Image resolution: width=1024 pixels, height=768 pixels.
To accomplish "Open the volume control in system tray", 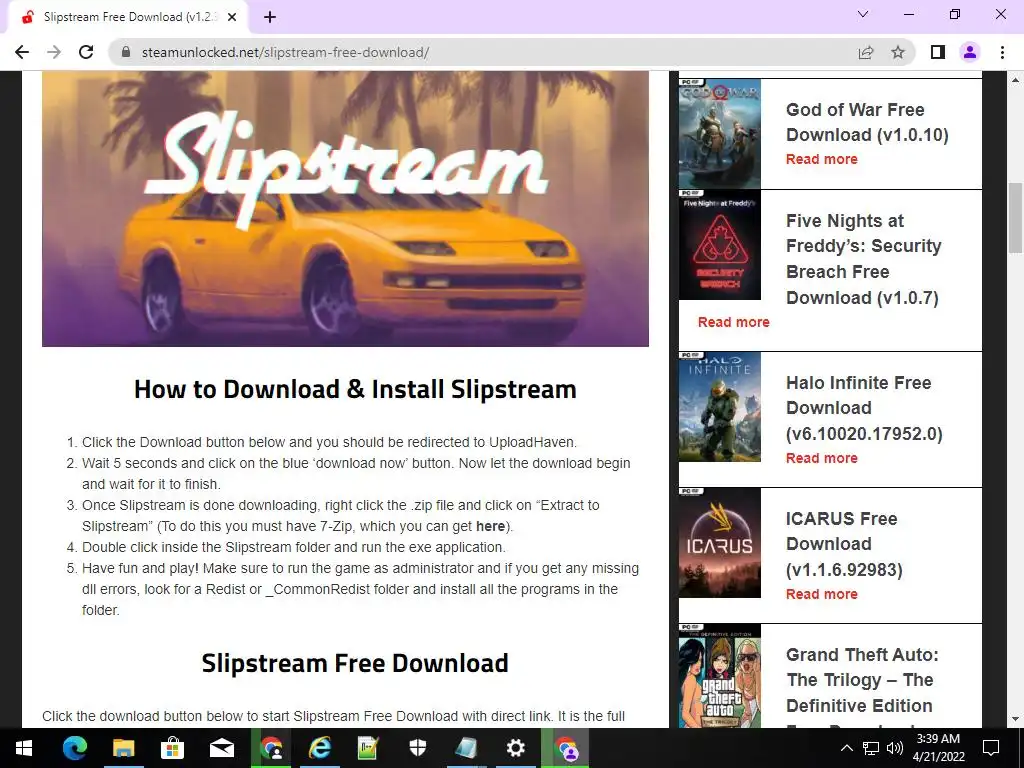I will pyautogui.click(x=895, y=748).
